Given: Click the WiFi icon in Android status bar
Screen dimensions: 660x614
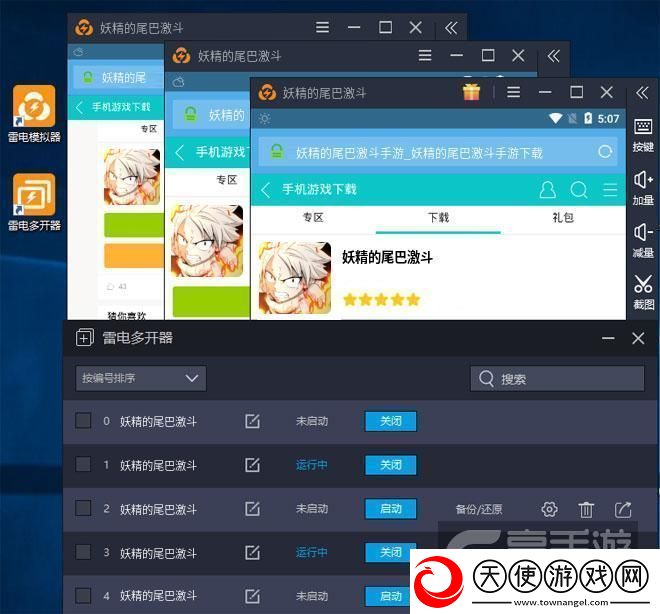Looking at the screenshot, I should tap(556, 119).
